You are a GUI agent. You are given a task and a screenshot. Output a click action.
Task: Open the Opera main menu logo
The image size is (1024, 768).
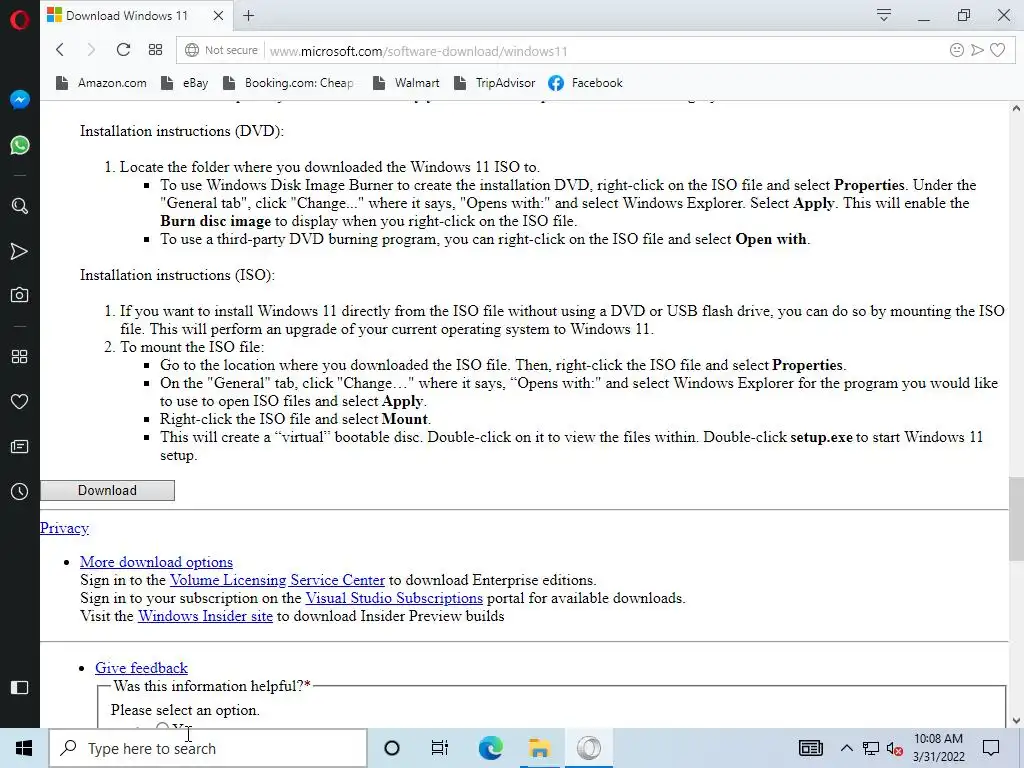[x=20, y=20]
